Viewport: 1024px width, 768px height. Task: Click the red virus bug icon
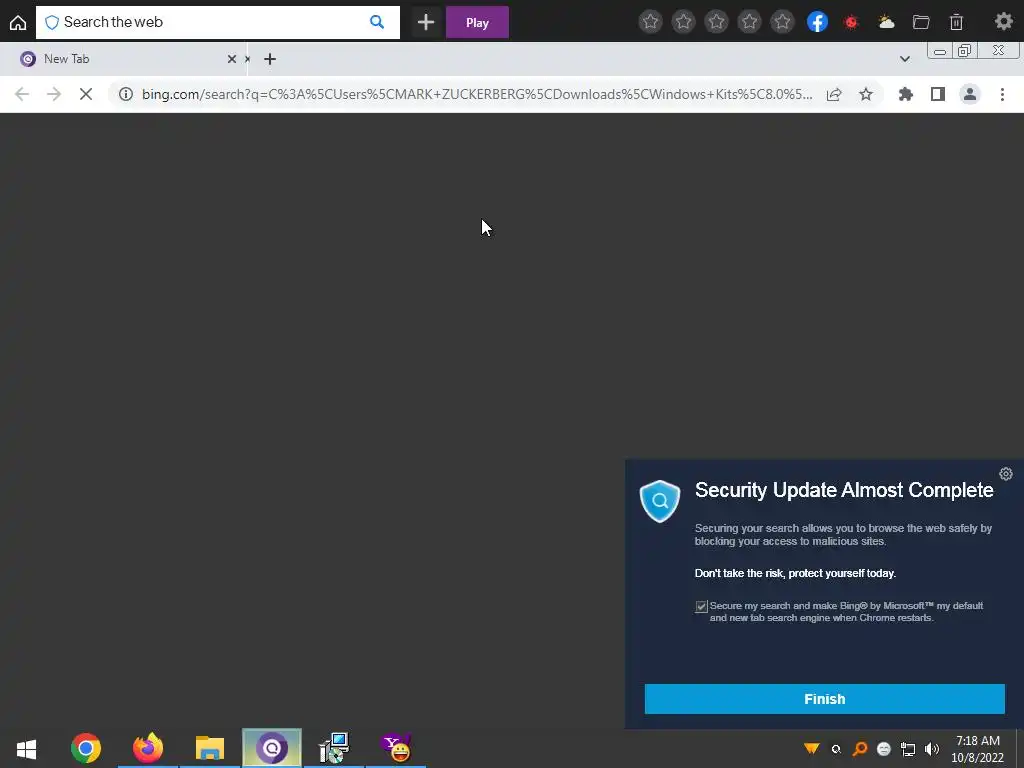coord(851,22)
